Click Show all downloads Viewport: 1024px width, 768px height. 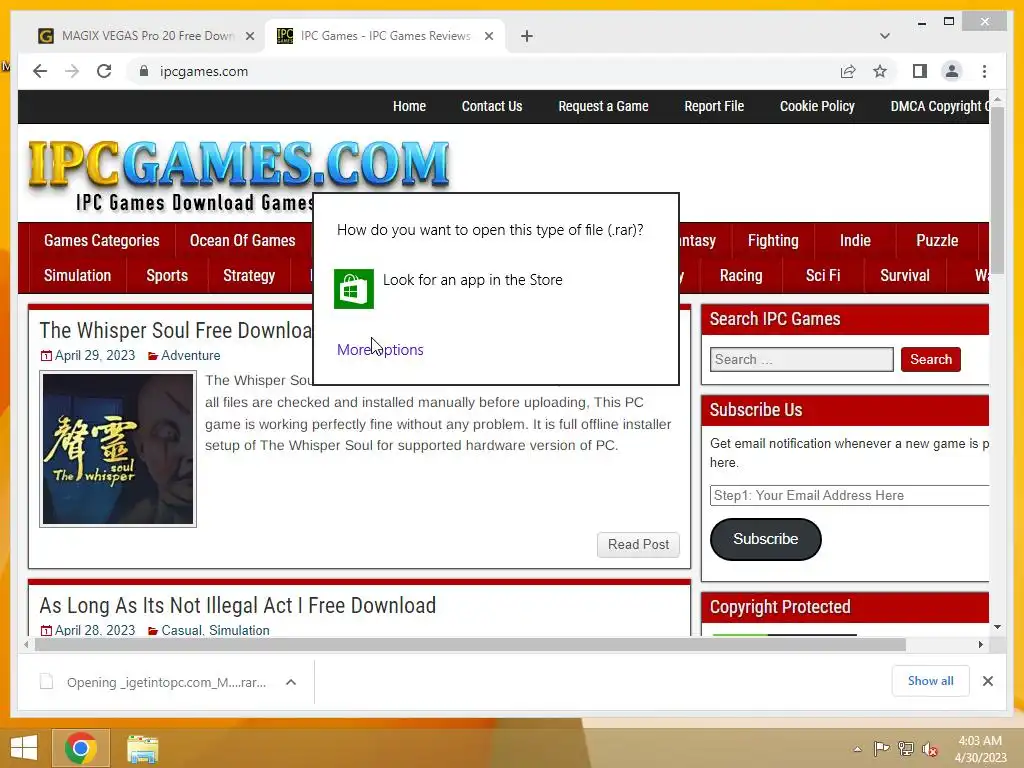[931, 681]
